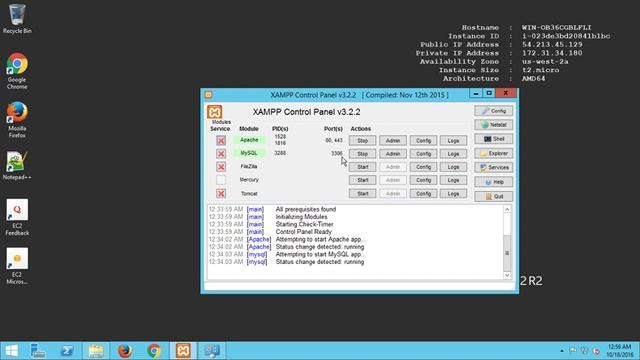Viewport: 640px width, 360px height.
Task: Open the Recycle Bin desktop icon
Action: click(x=17, y=18)
